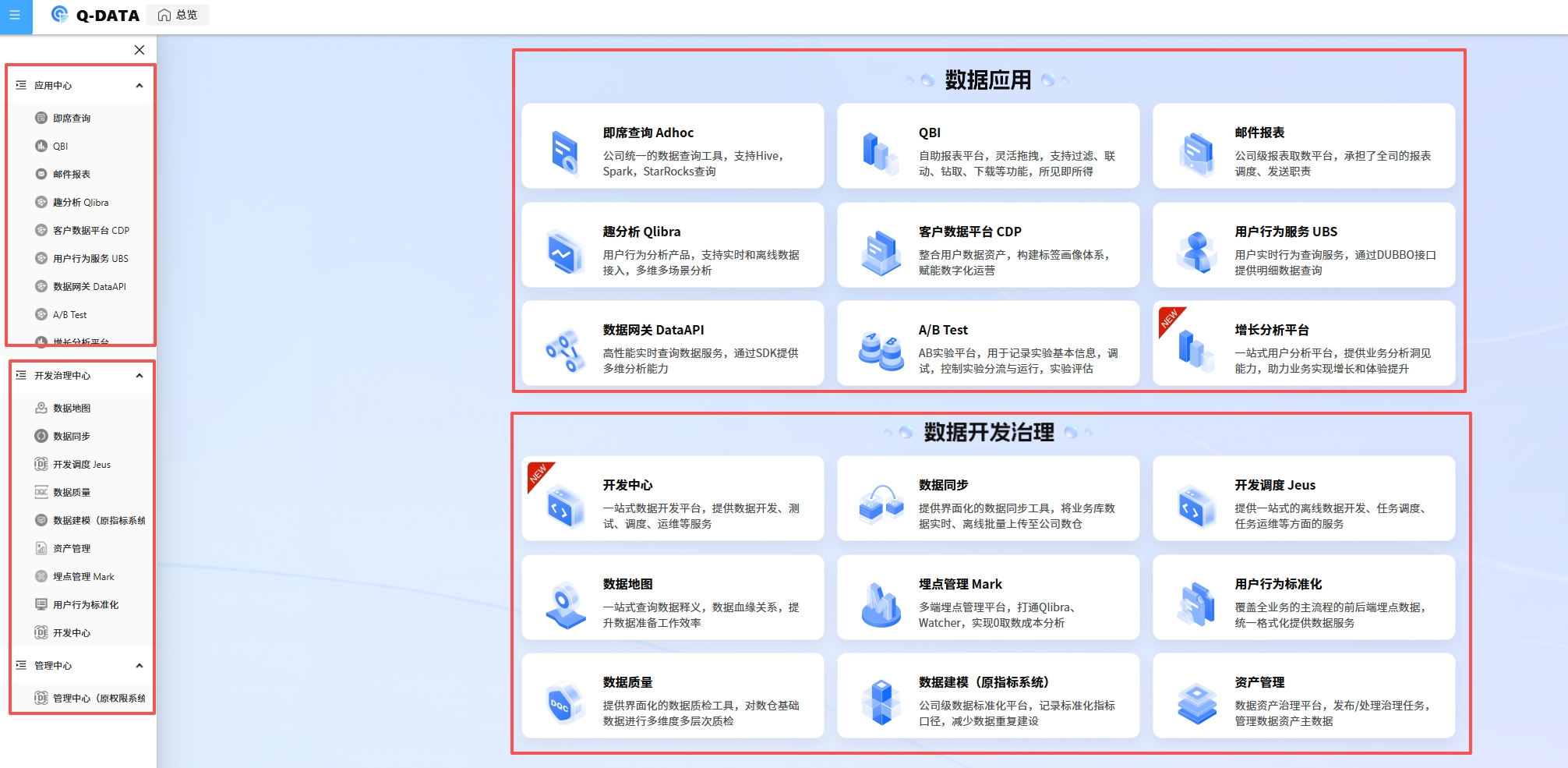Click the 用户行为服务 UBS card icon
Image resolution: width=1568 pixels, height=768 pixels.
click(x=1196, y=251)
